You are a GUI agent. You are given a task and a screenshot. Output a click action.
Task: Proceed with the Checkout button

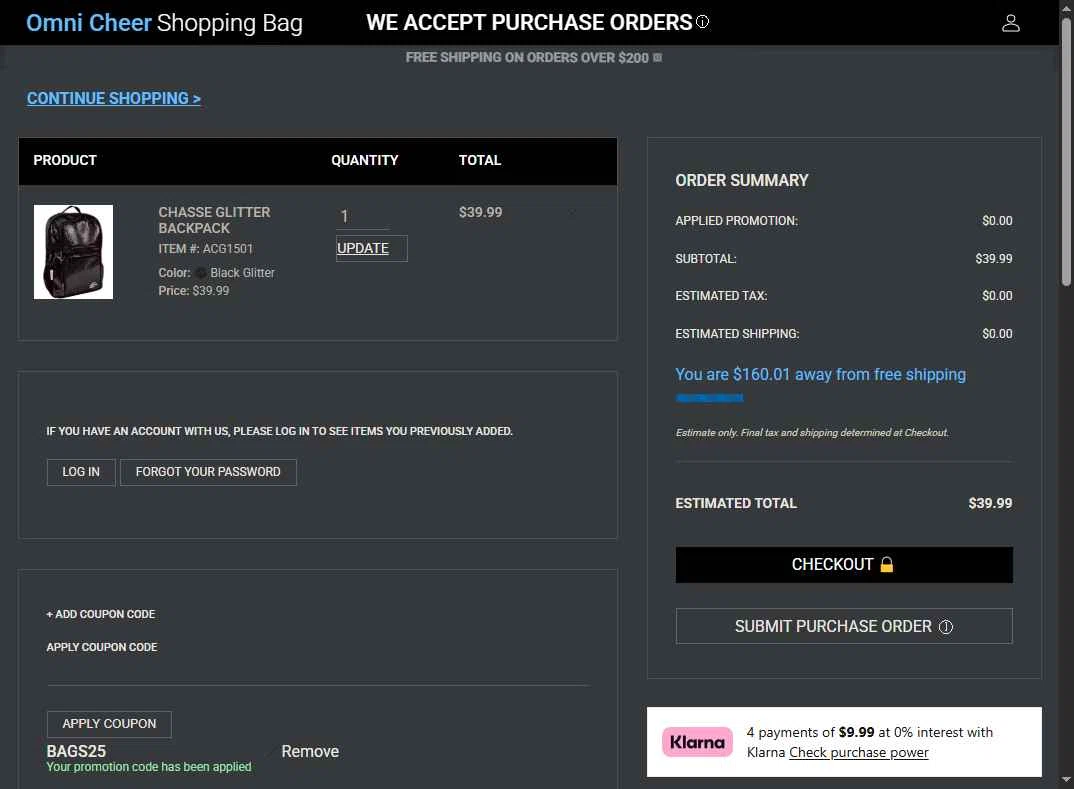[844, 565]
